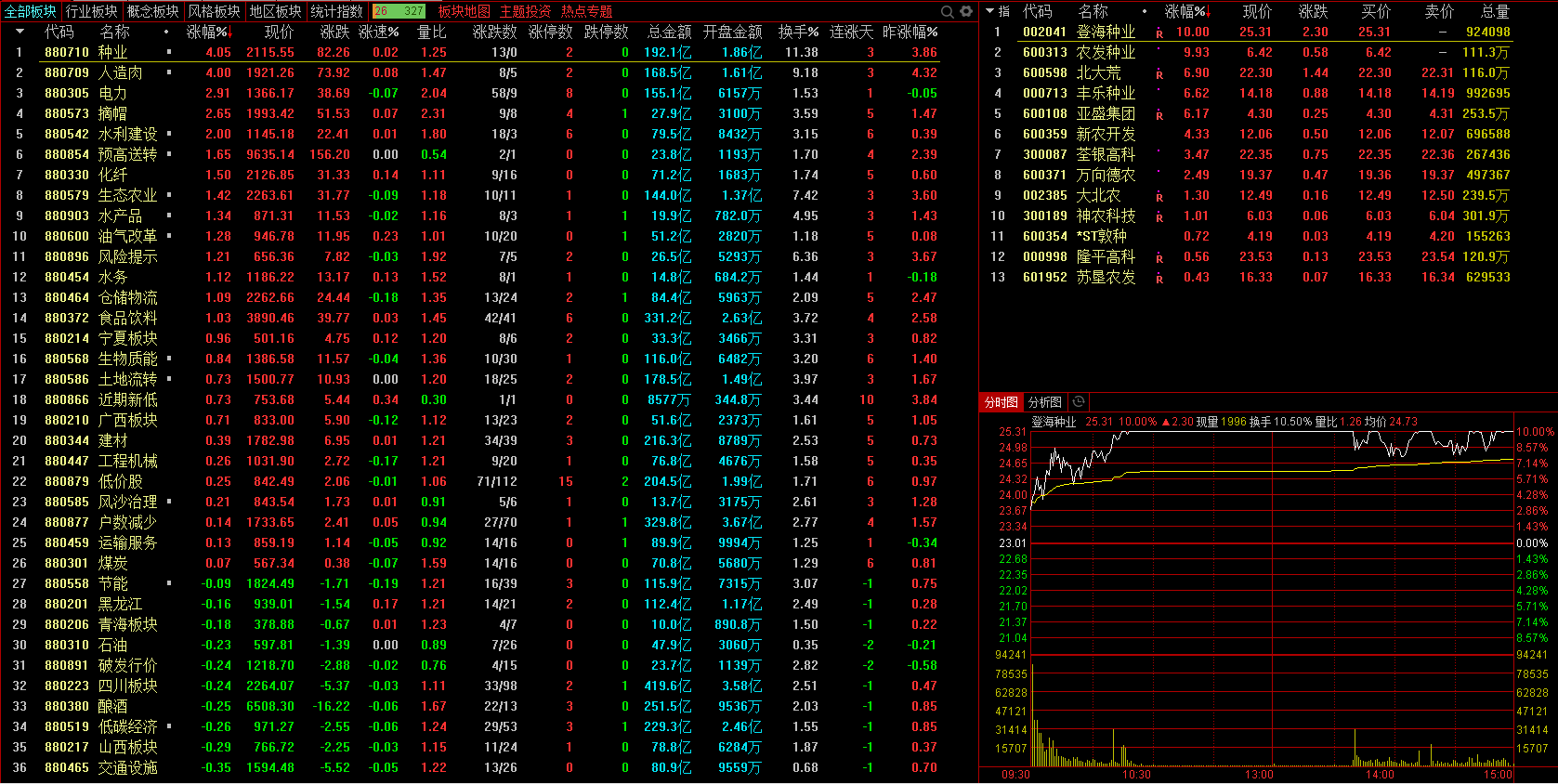Click the red sort arrow on 涨幅% column
Viewport: 1558px width, 784px height.
229,33
